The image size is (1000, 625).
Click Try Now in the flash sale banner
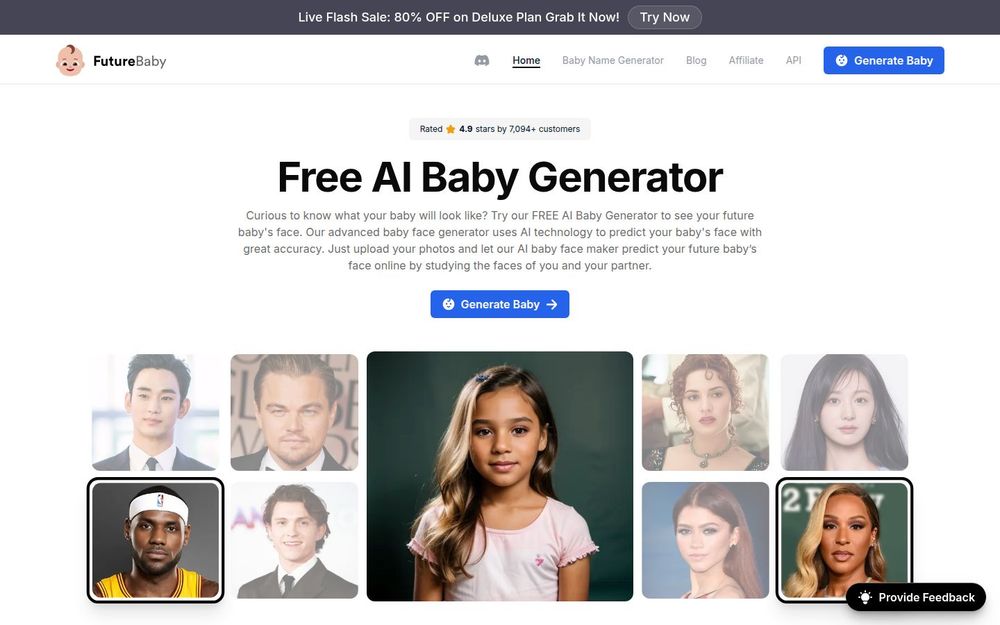tap(665, 17)
